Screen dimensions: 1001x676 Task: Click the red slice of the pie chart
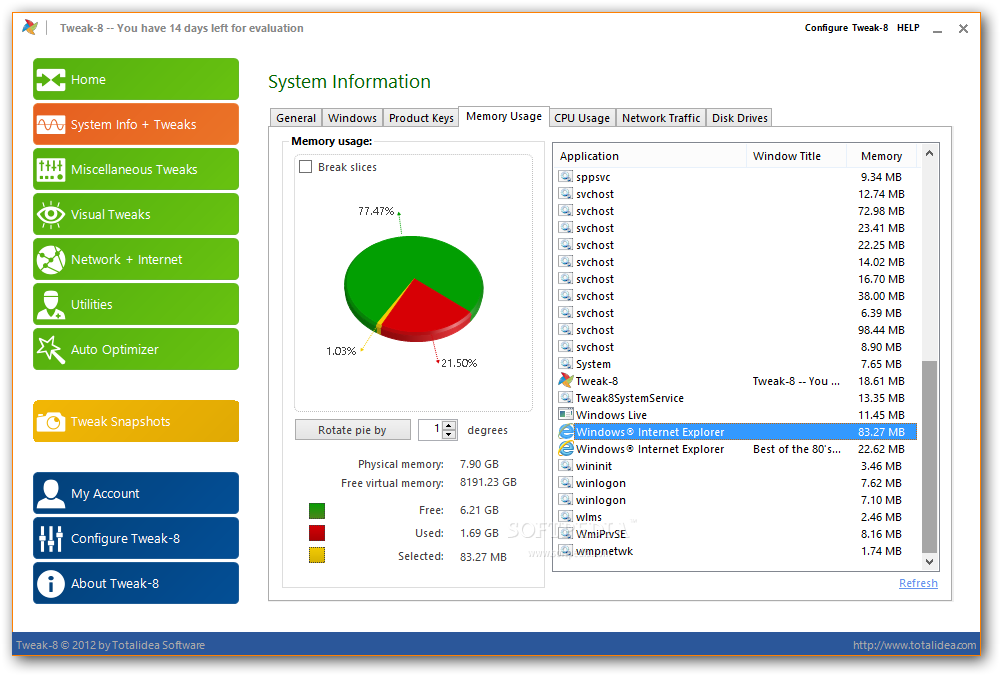click(425, 313)
